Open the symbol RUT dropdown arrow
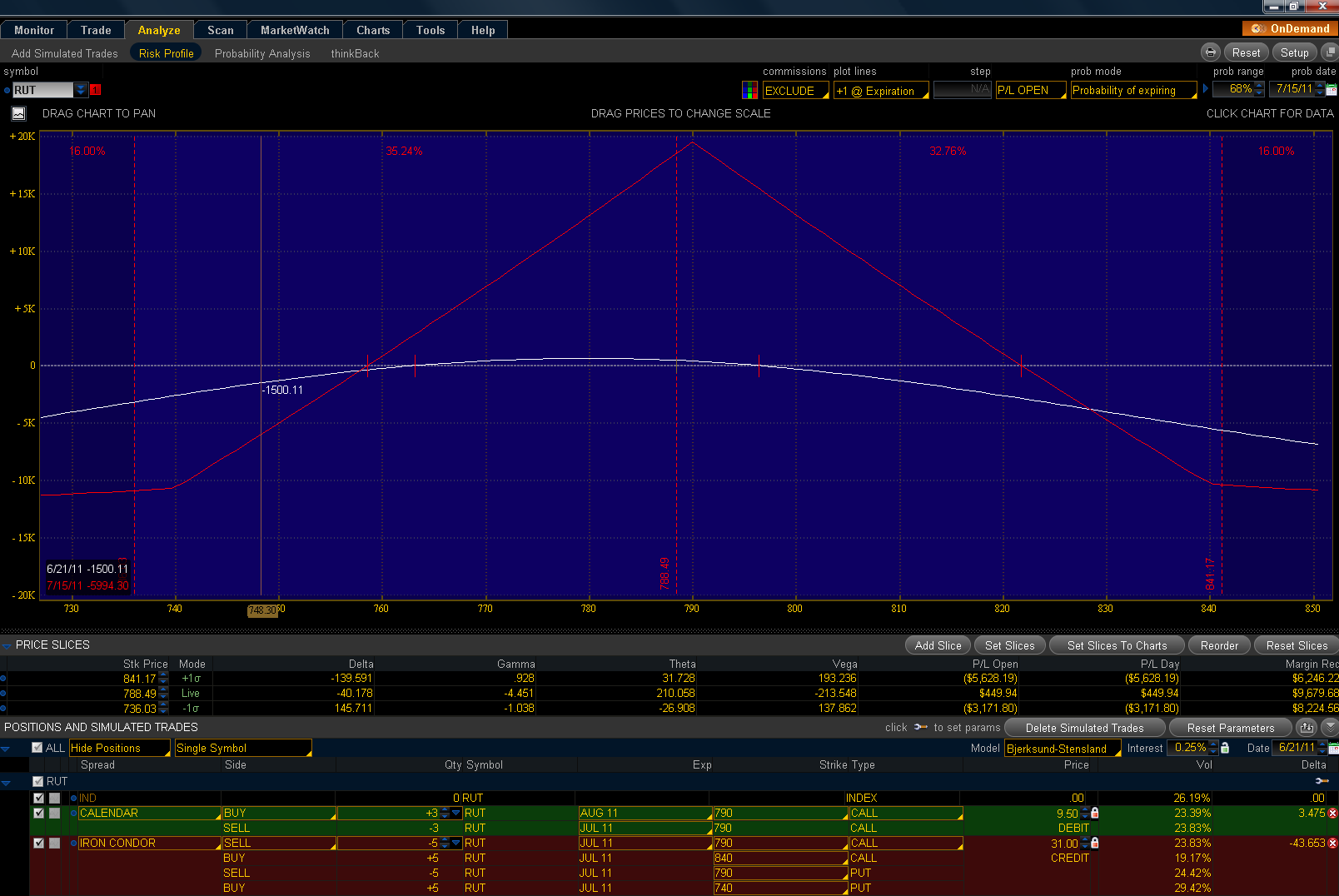Image resolution: width=1339 pixels, height=896 pixels. coord(81,90)
